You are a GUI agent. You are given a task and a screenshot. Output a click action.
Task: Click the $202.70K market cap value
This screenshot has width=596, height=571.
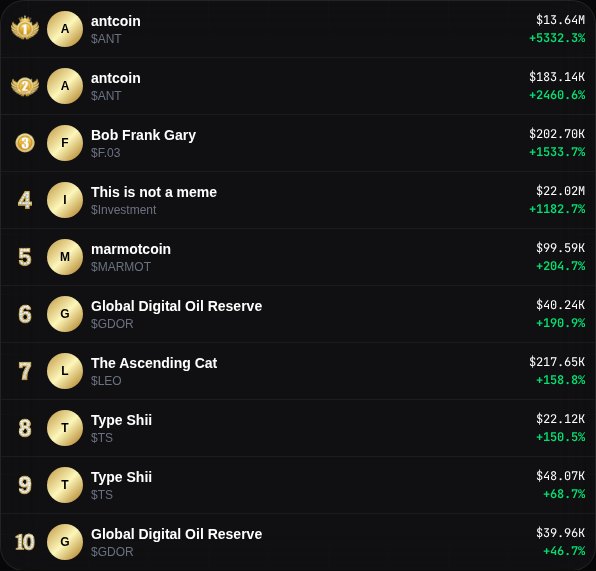coord(557,134)
